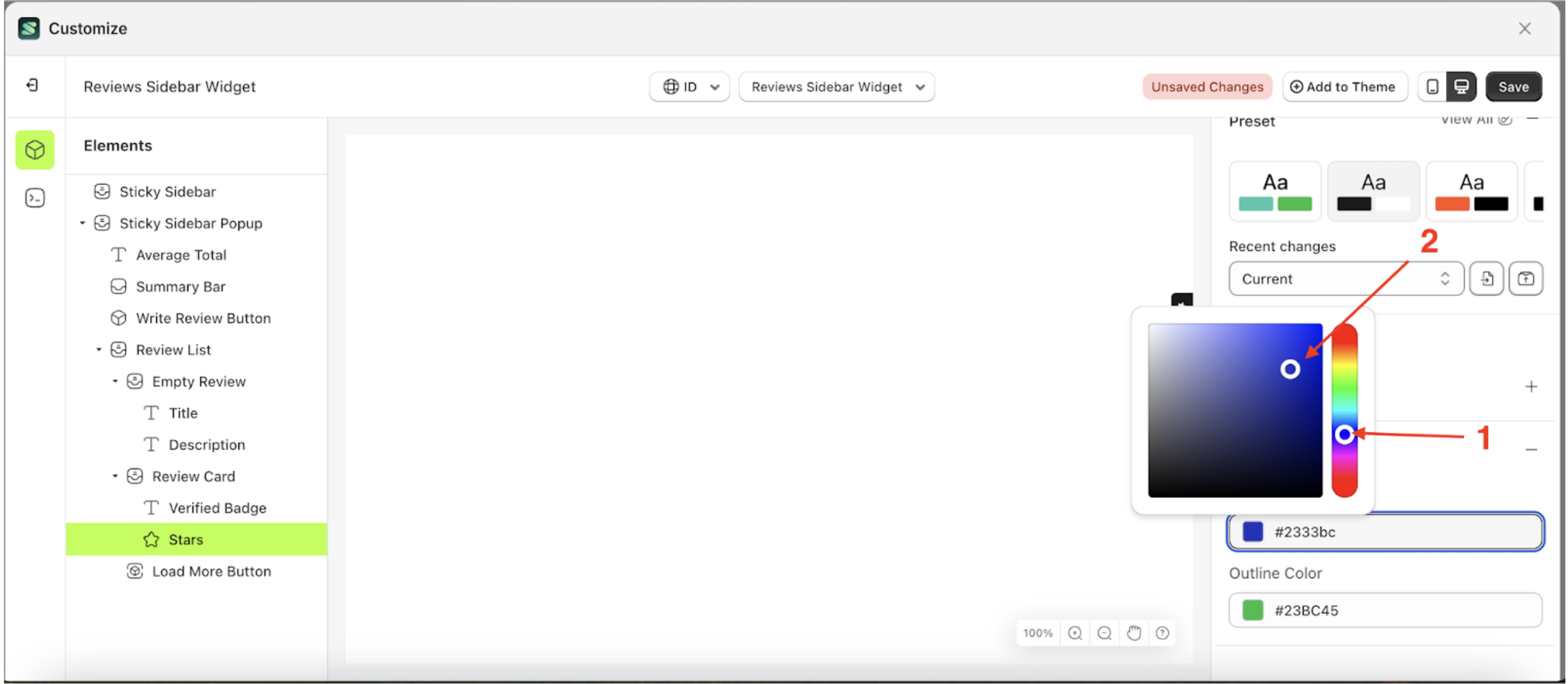
Task: Open the ID globe dropdown
Action: coord(689,86)
